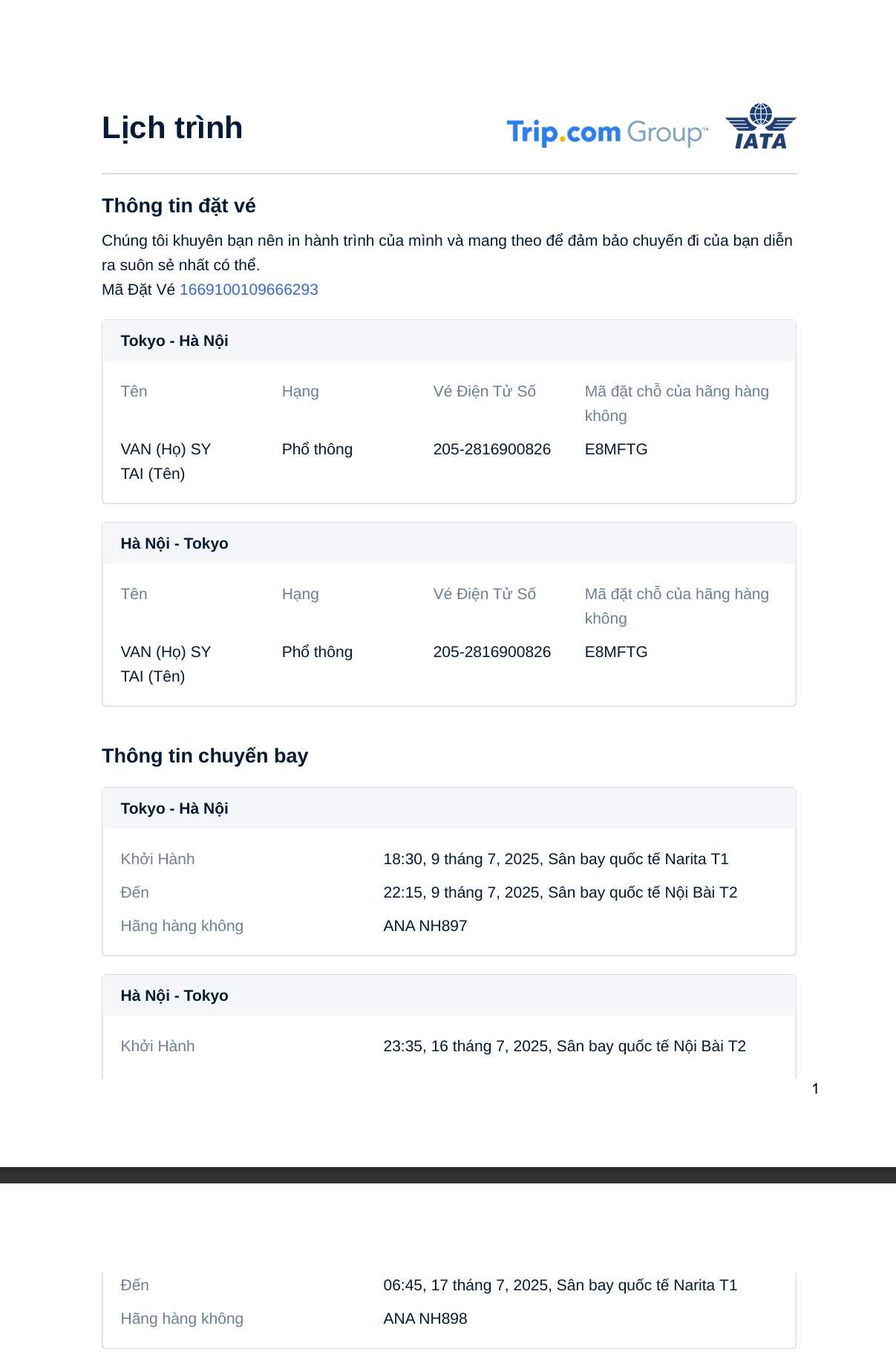Click the 23:35 Nội Bài T2 departure details
The height and width of the screenshot is (1372, 896).
pos(564,1046)
